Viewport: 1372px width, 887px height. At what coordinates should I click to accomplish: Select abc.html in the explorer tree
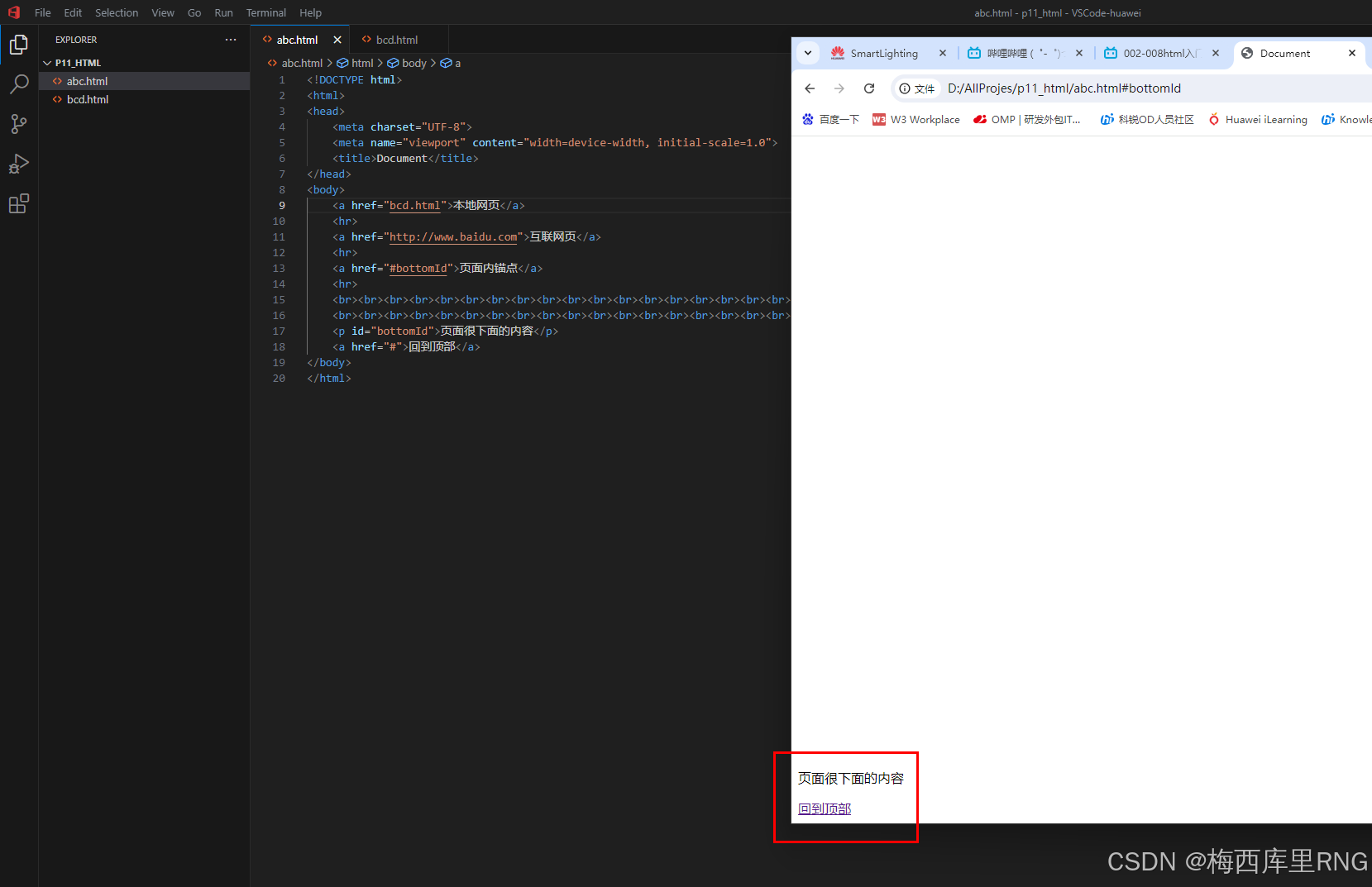point(144,81)
